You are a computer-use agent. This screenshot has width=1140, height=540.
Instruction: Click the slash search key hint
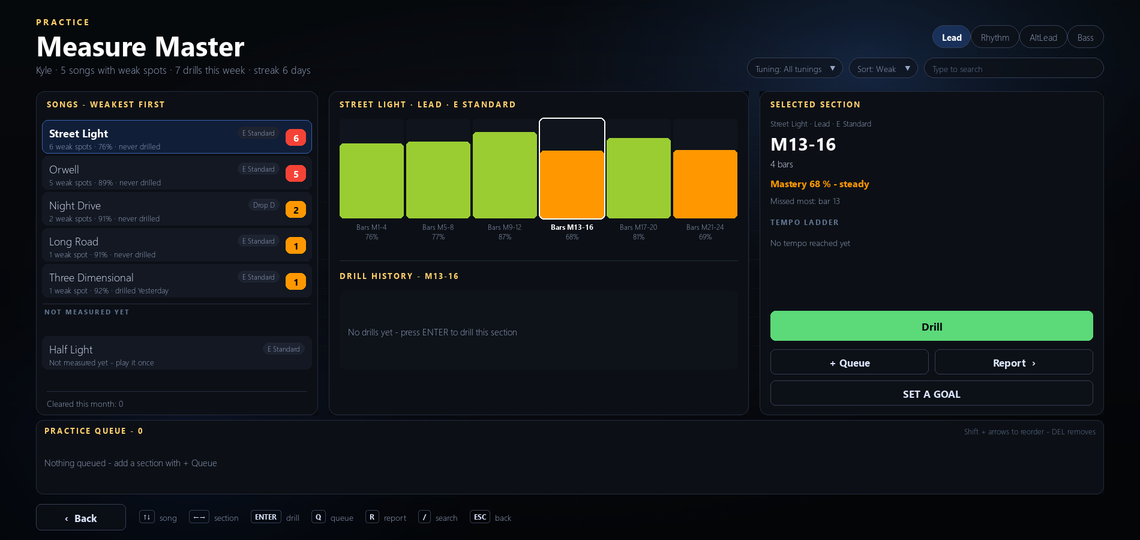(x=438, y=517)
